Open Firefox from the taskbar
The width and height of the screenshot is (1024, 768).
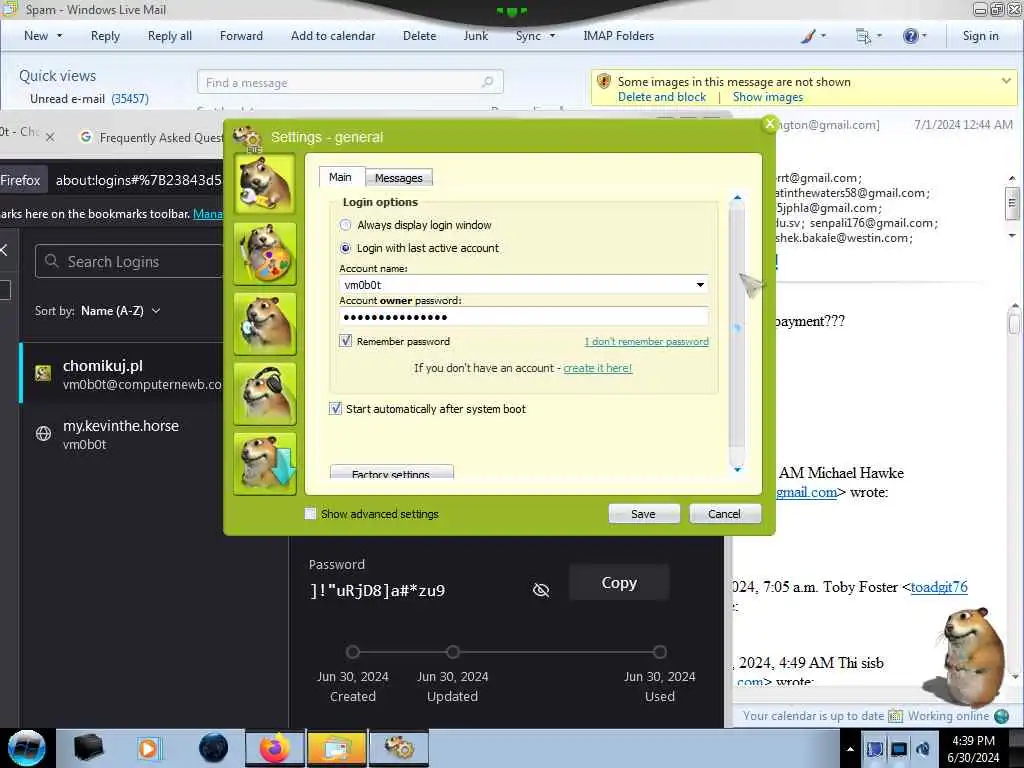coord(274,748)
